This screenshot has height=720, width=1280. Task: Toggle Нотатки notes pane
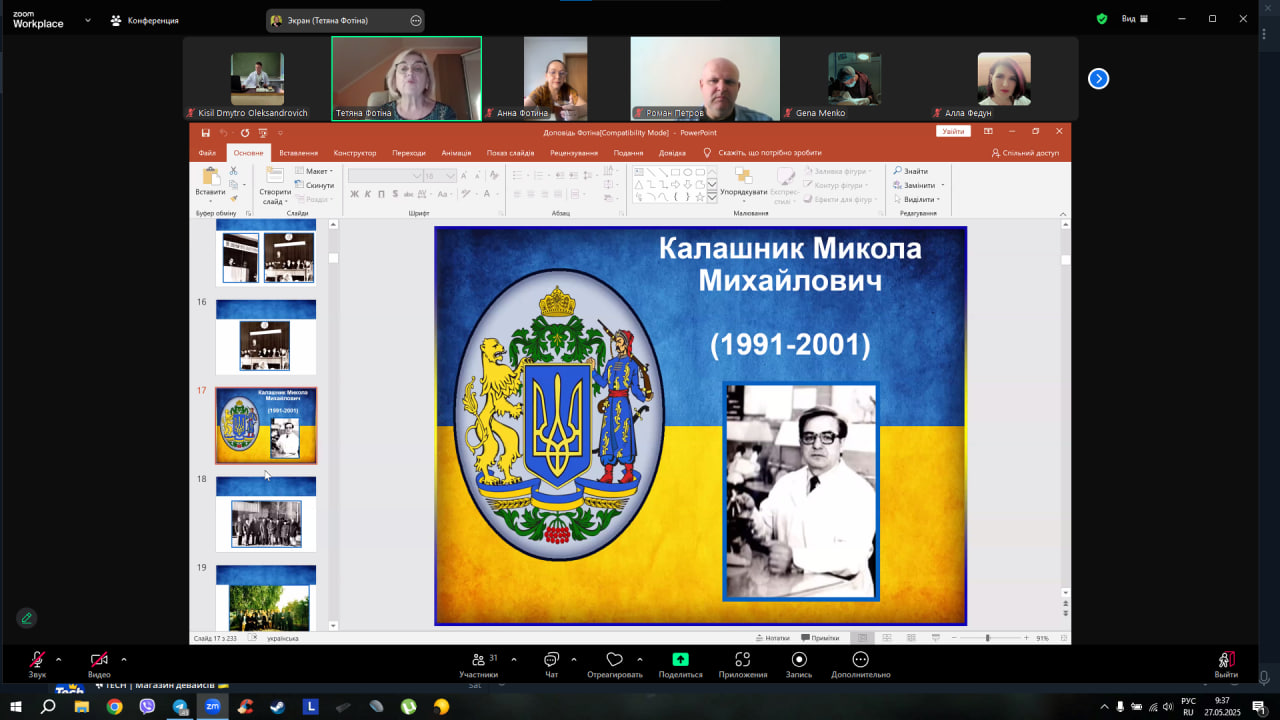(x=772, y=638)
